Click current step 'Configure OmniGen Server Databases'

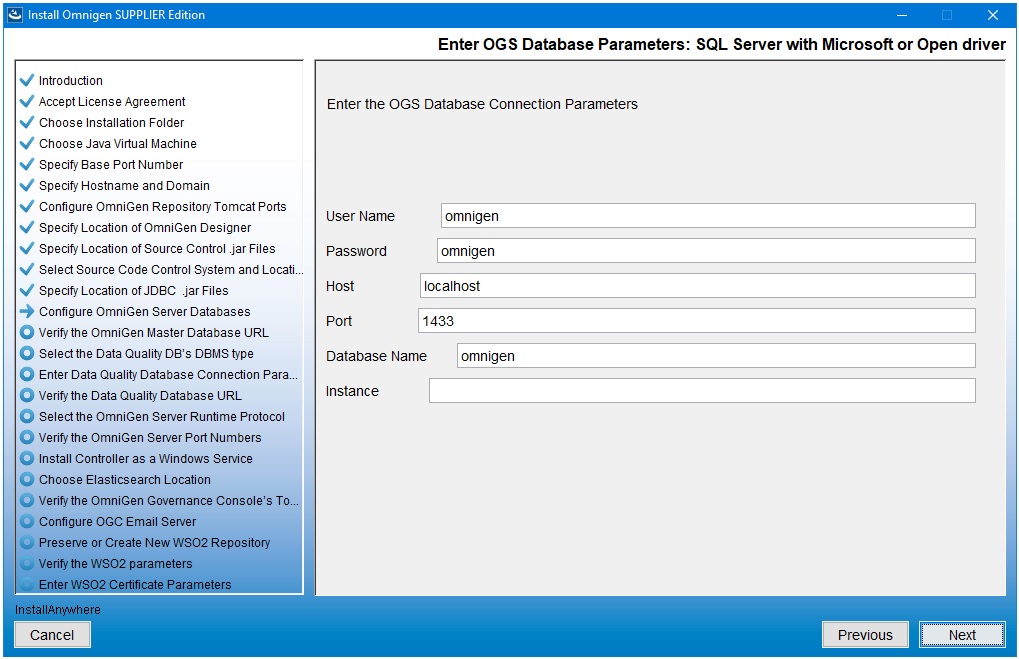point(144,311)
